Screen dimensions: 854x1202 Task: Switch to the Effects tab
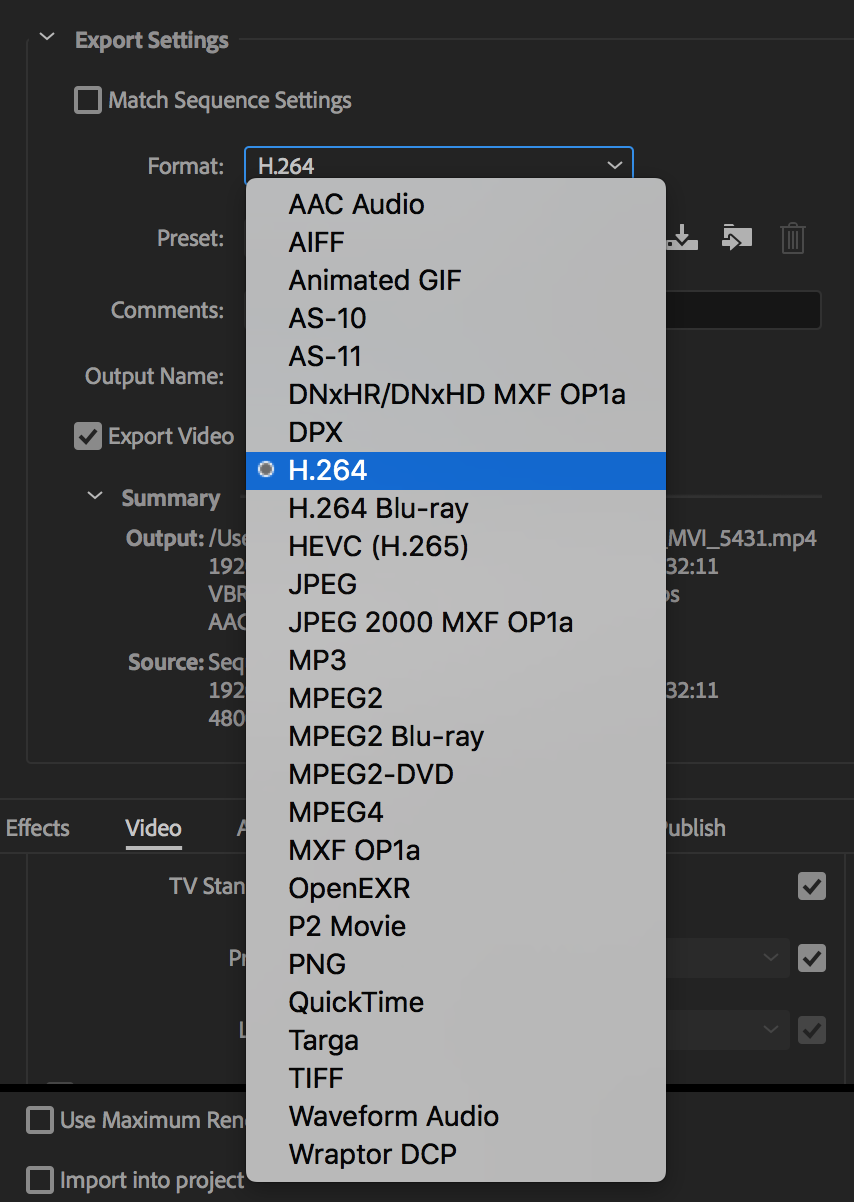38,828
